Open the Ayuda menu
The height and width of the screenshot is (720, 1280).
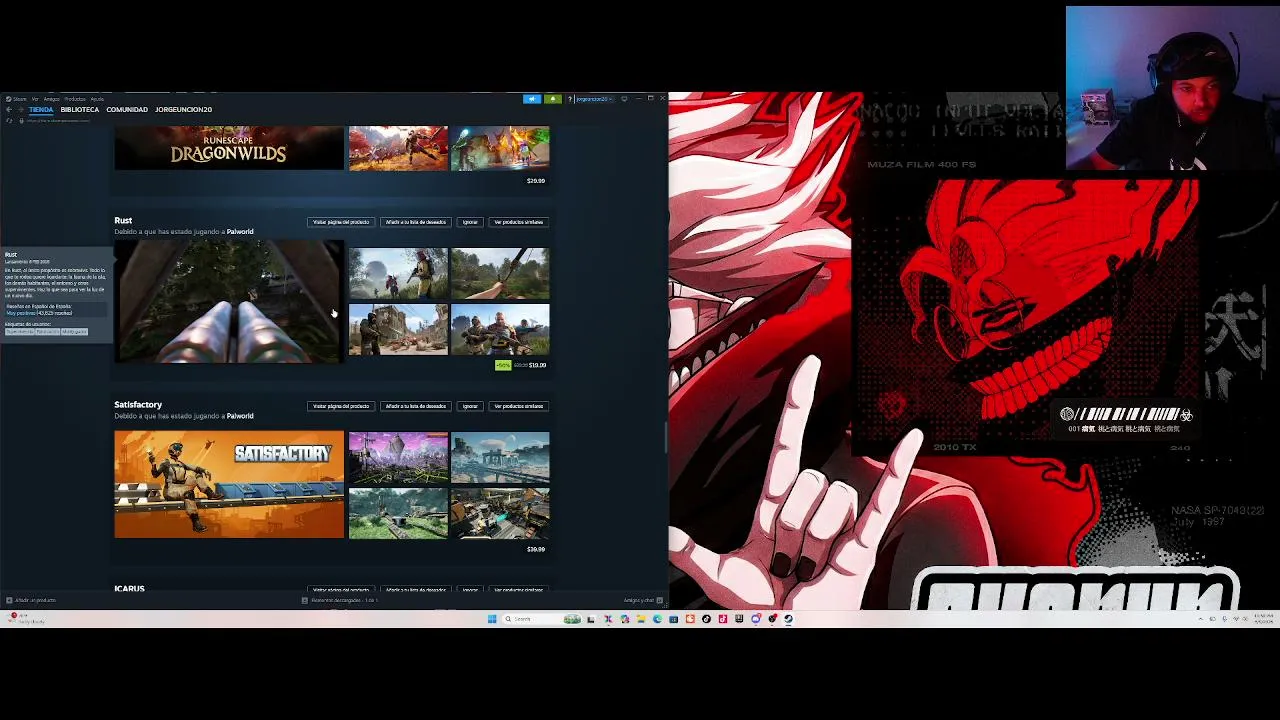[97, 99]
